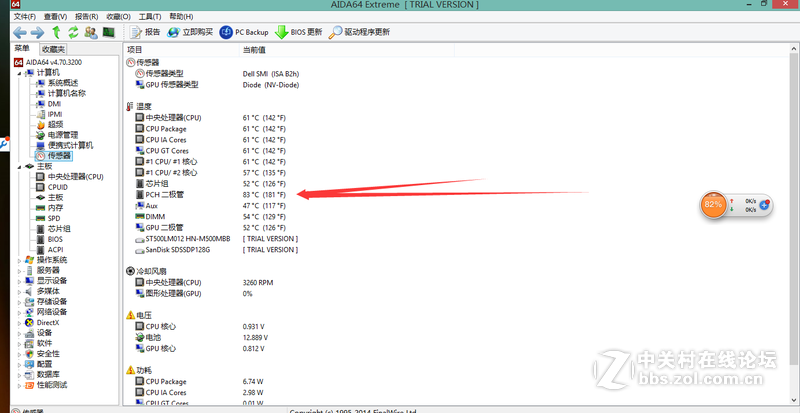
Task: Click 立即购买 buy now button
Action: click(190, 32)
